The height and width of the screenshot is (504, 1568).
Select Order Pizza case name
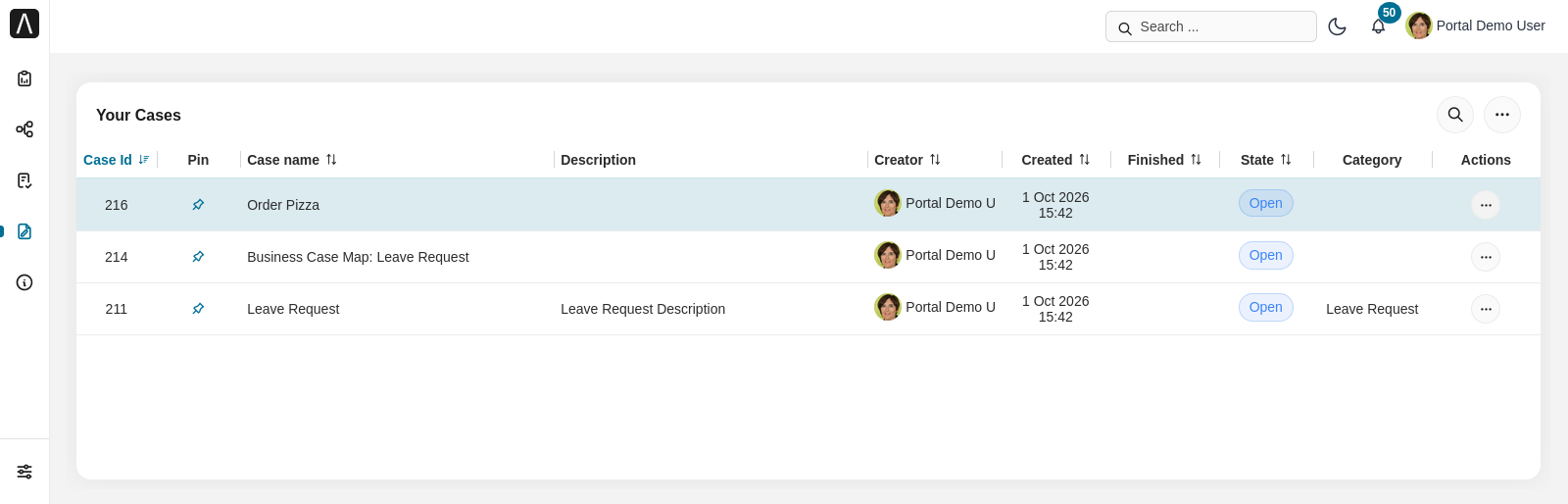(x=283, y=205)
